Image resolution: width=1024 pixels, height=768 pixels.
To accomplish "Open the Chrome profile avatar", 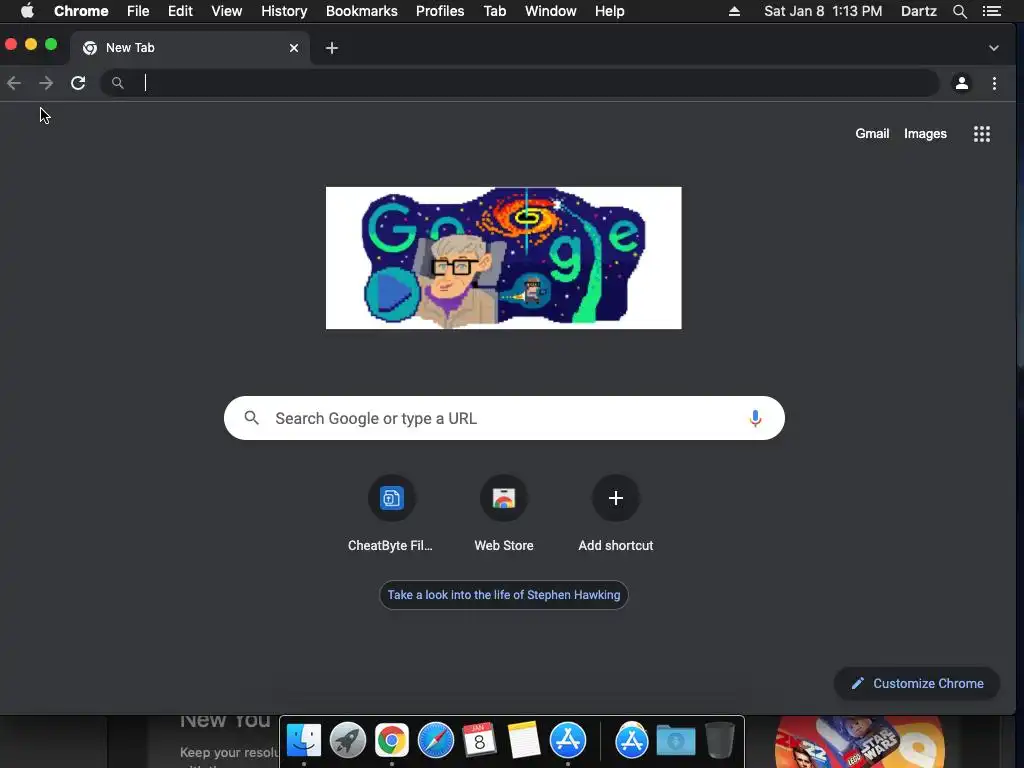I will click(x=961, y=83).
